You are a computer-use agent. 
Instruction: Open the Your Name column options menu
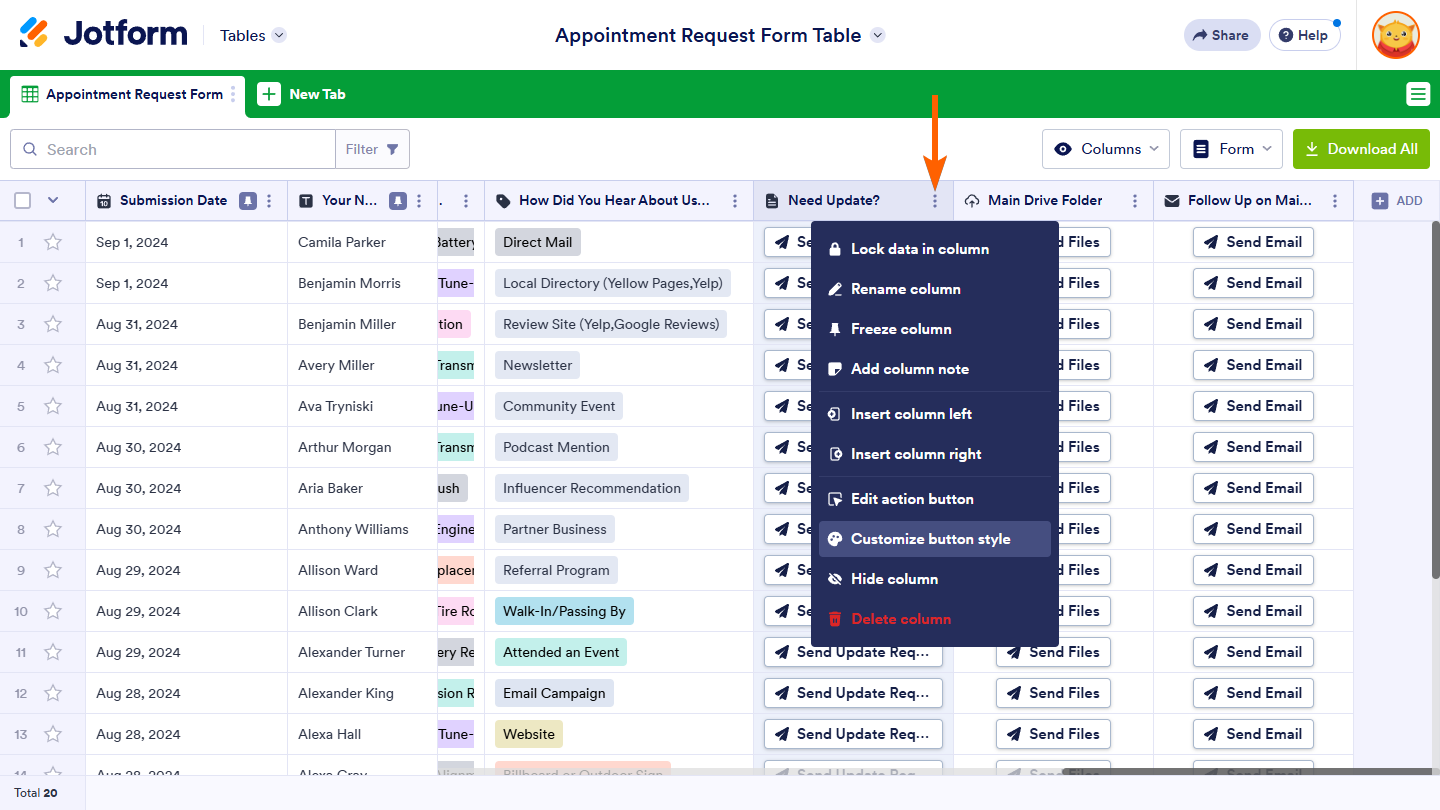(x=419, y=201)
